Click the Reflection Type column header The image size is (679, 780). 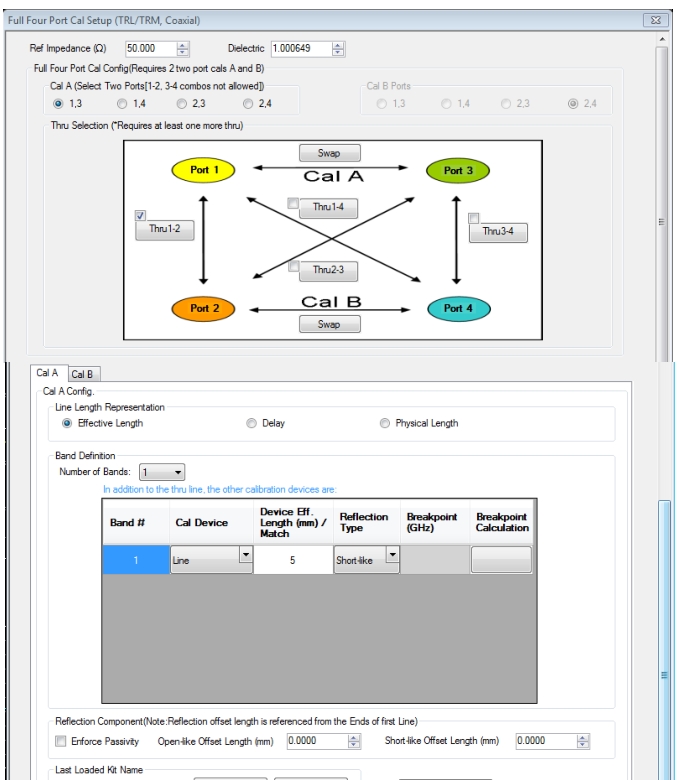click(x=367, y=522)
